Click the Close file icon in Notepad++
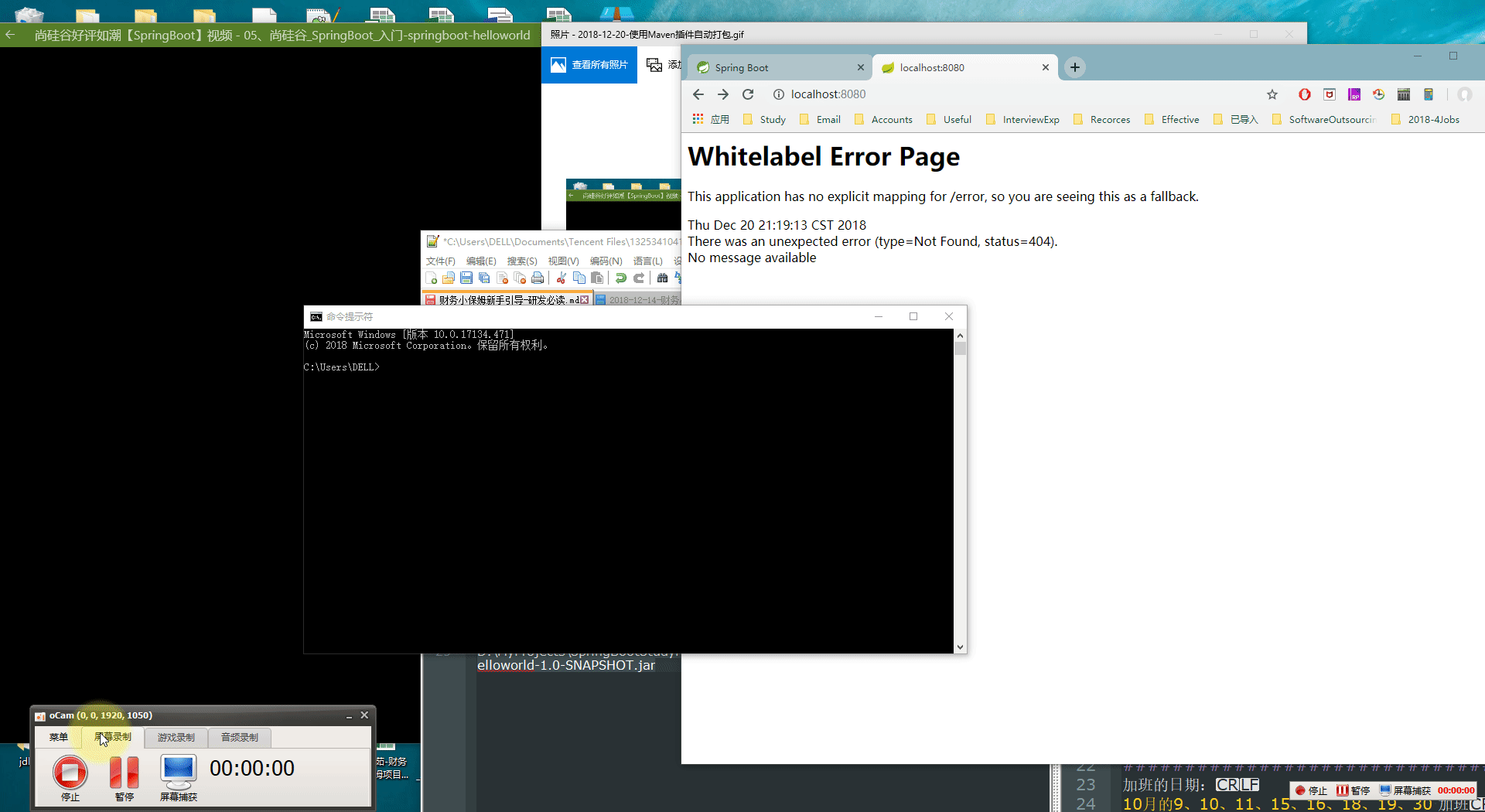Viewport: 1485px width, 812px height. click(502, 278)
